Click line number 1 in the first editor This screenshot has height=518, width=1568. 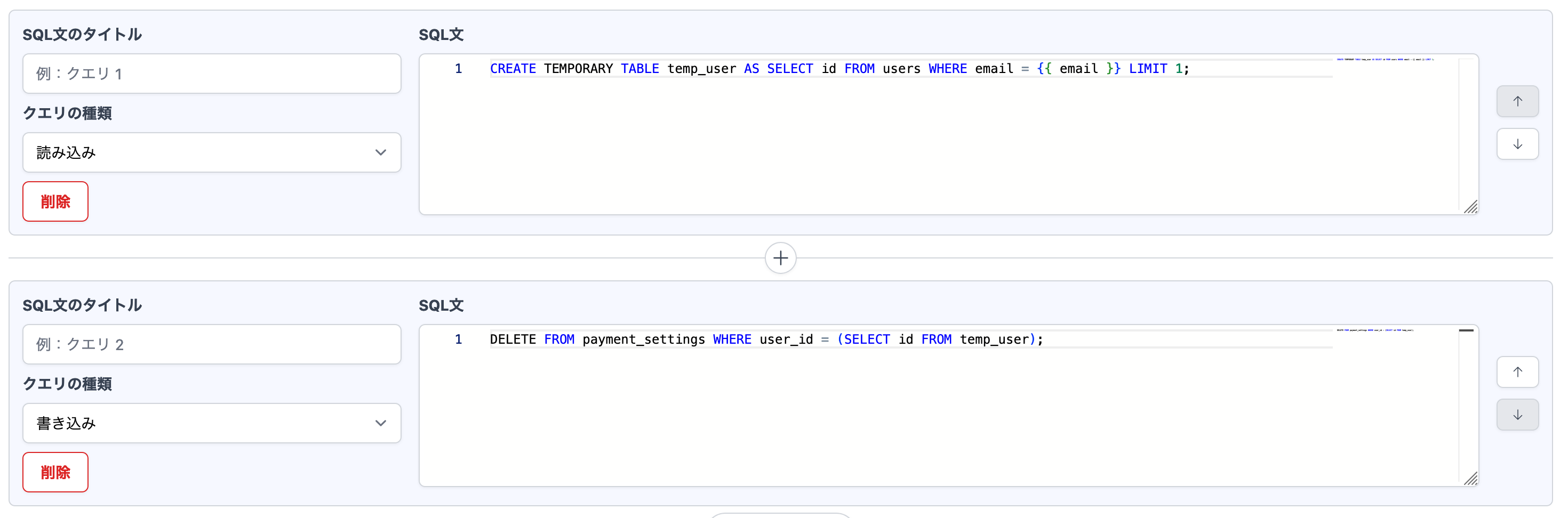(458, 69)
